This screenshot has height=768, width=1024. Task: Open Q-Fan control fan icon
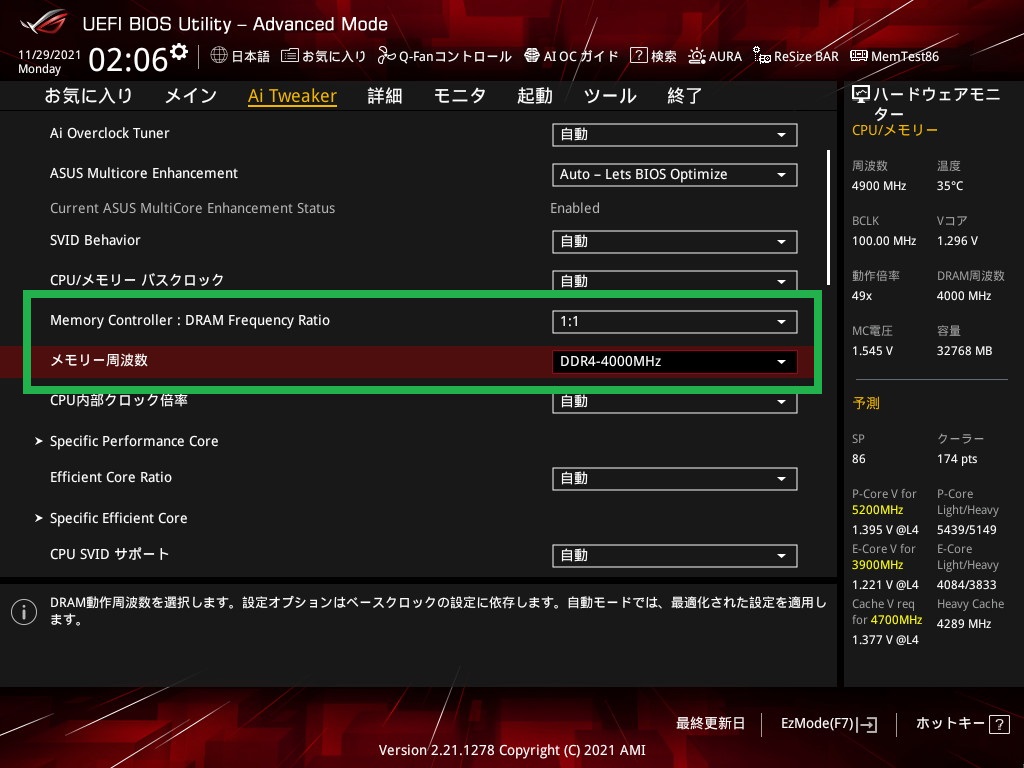[386, 56]
